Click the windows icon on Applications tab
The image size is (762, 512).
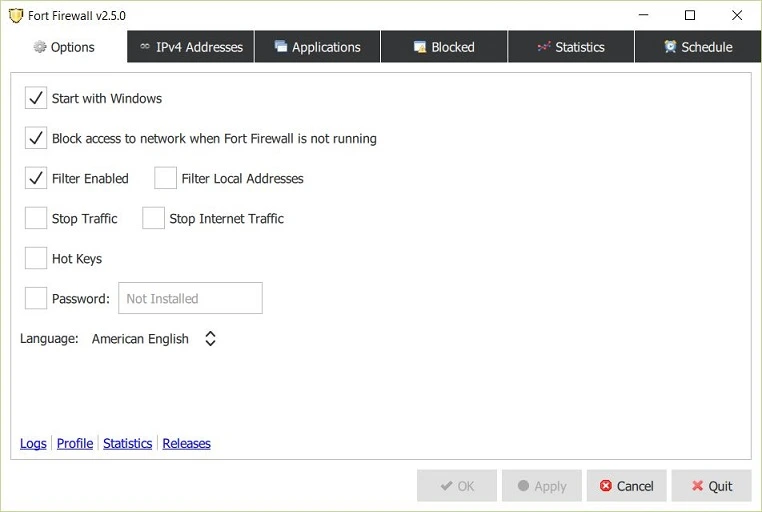click(x=281, y=46)
